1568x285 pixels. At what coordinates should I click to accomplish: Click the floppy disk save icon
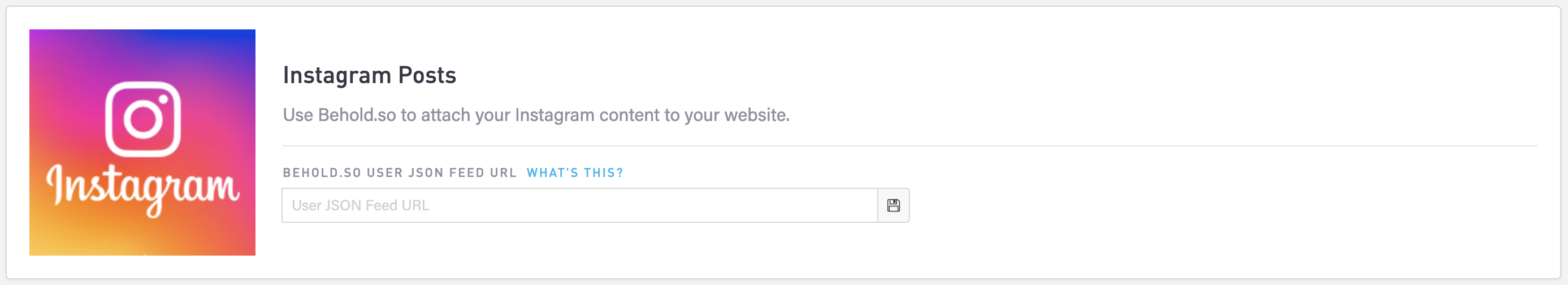[893, 205]
